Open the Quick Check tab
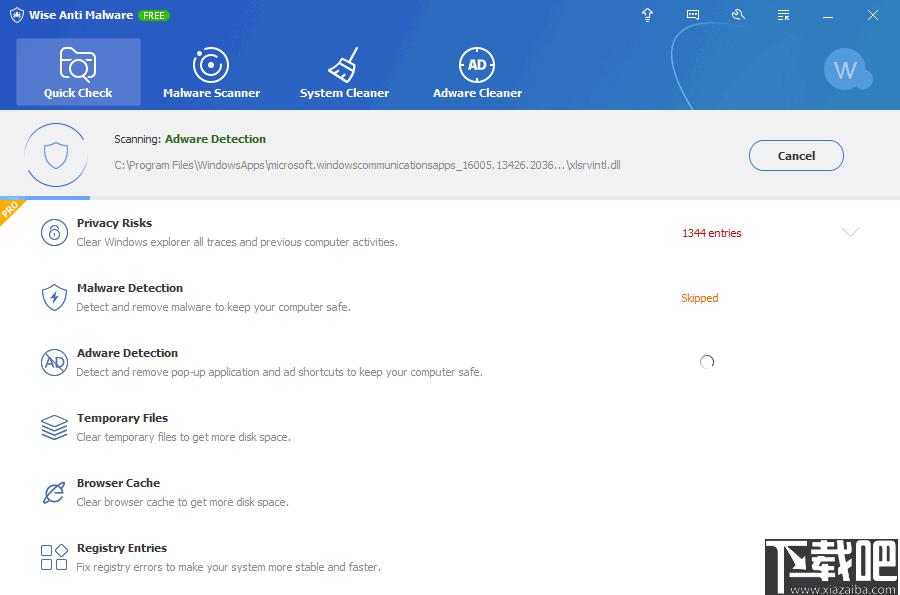Viewport: 900px width, 595px height. click(78, 72)
